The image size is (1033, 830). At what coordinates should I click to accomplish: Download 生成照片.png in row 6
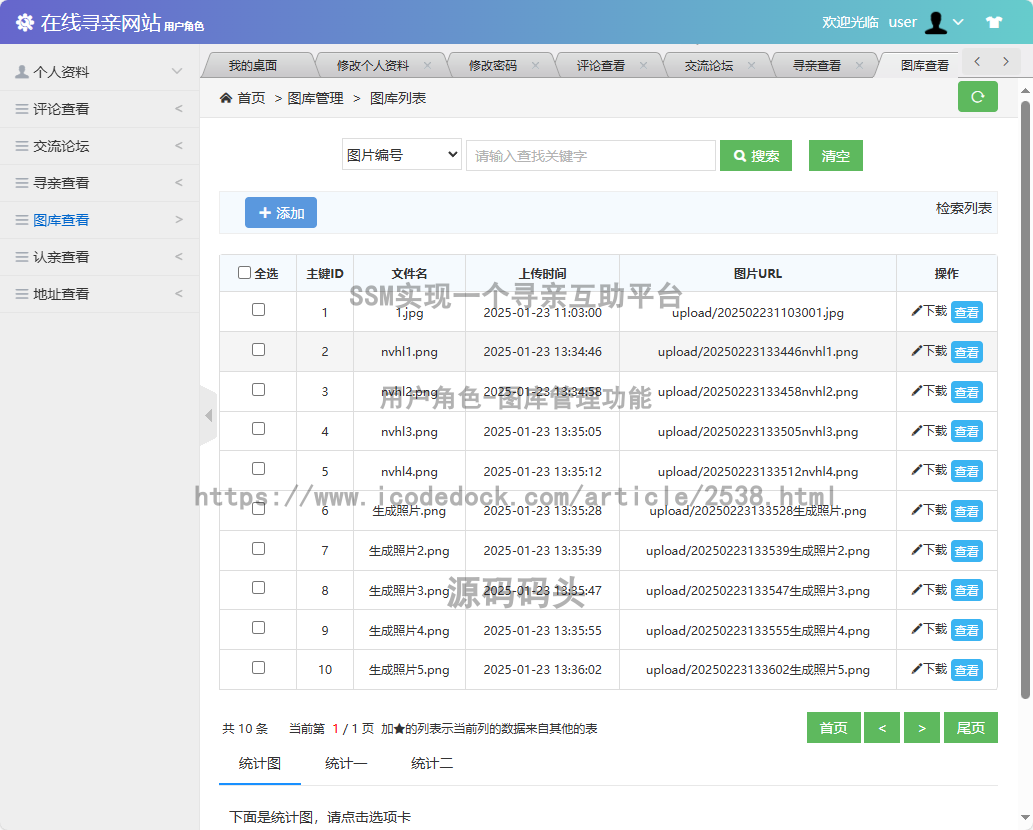pos(929,511)
